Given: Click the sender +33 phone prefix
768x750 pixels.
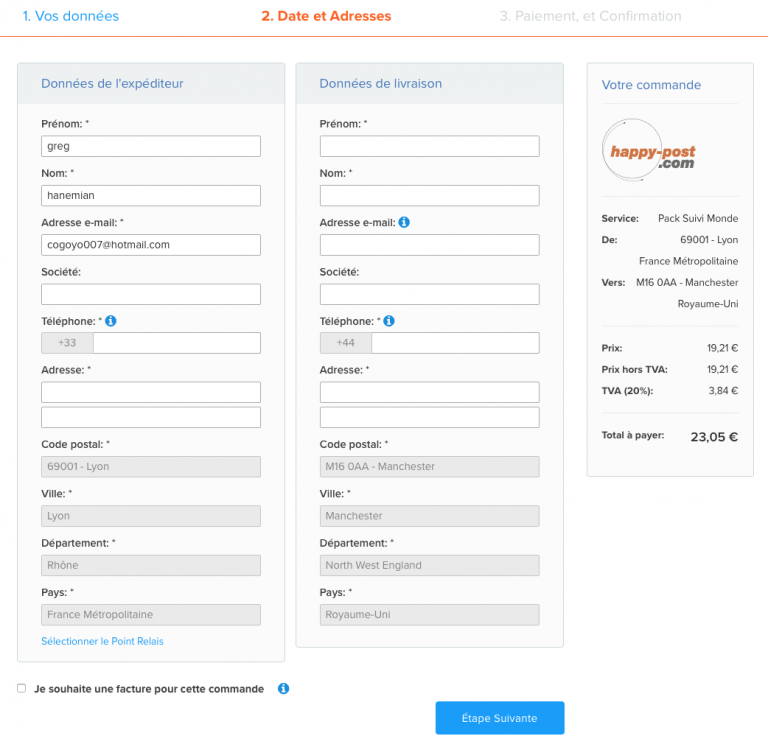Looking at the screenshot, I should (67, 343).
